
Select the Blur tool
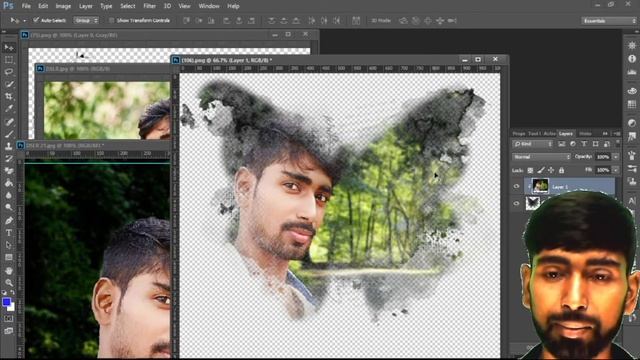9,195
